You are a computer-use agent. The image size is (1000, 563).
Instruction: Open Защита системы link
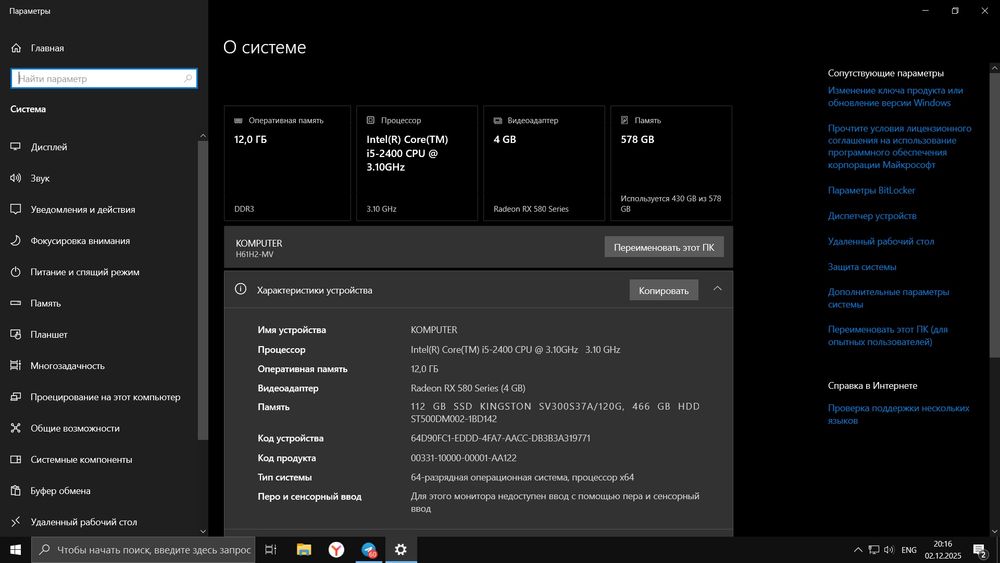coord(862,267)
